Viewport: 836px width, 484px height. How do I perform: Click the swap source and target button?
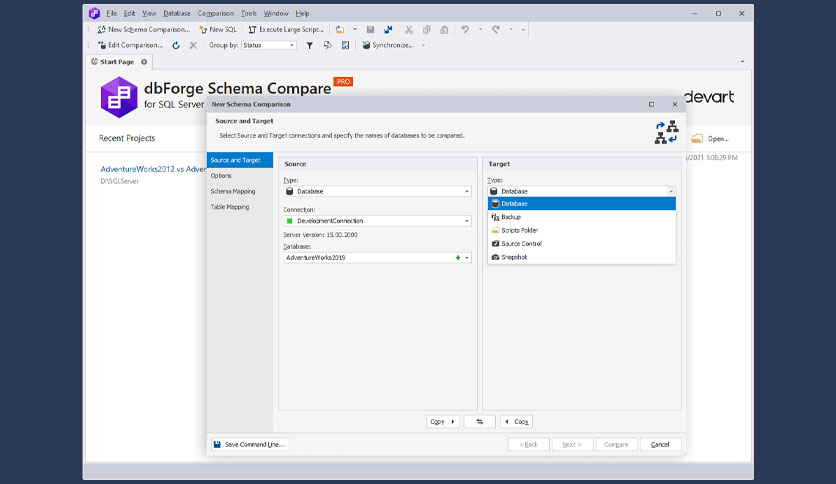(479, 422)
